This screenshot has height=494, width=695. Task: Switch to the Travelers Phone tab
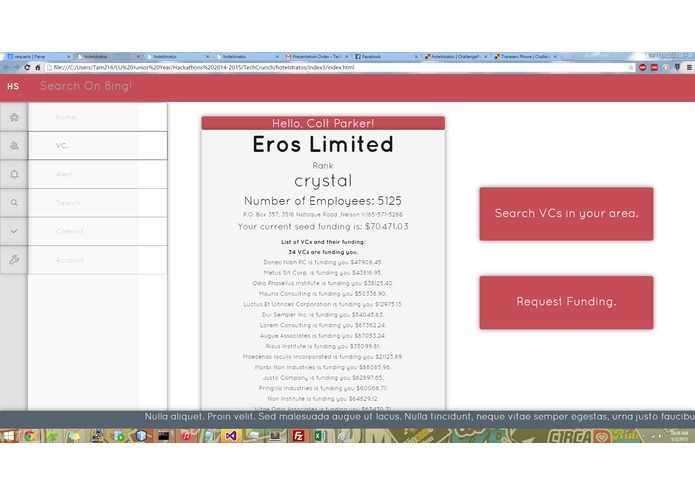tap(525, 57)
